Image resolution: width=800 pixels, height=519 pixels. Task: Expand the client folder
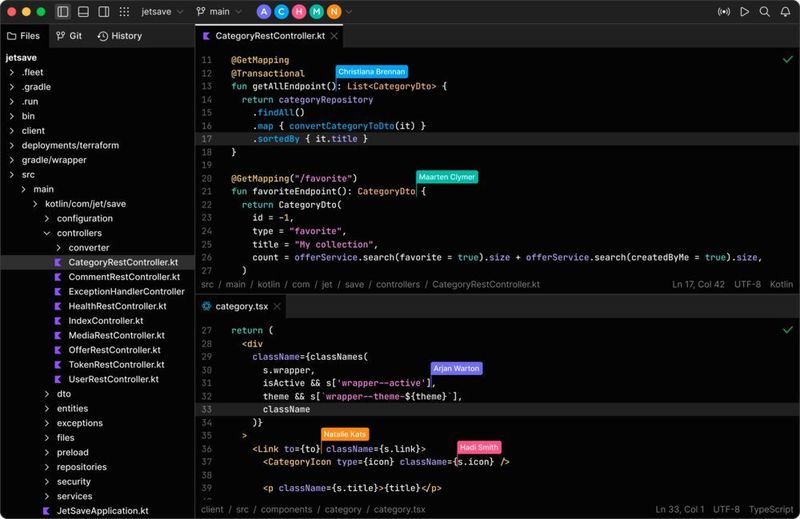click(12, 131)
